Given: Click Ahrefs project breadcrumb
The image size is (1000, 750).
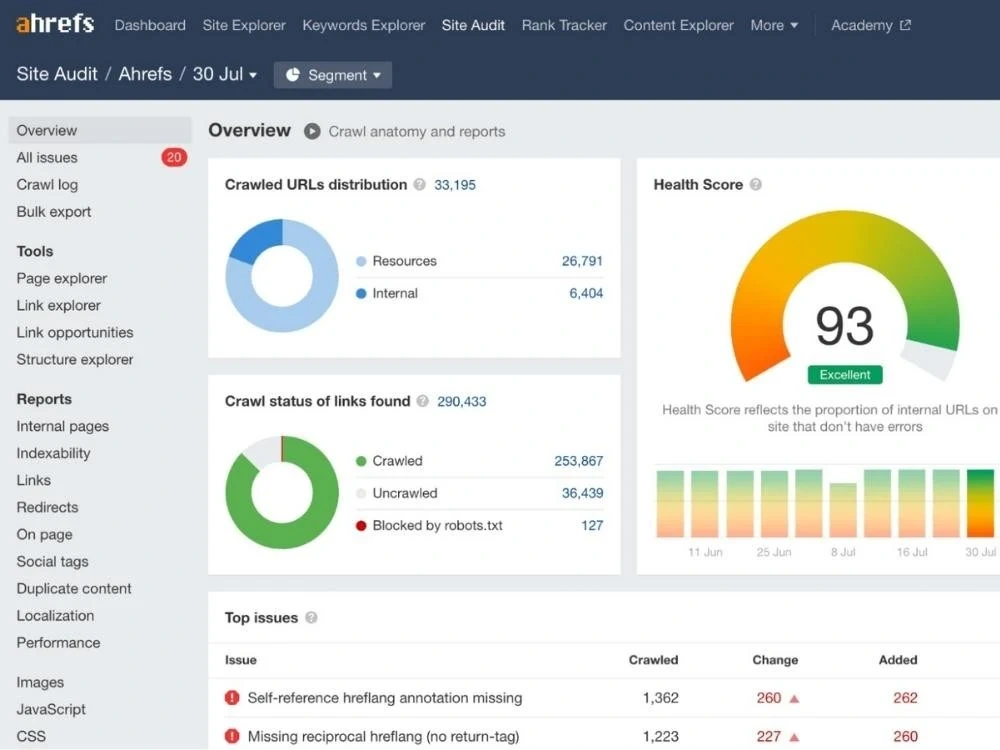Looking at the screenshot, I should click(x=145, y=74).
